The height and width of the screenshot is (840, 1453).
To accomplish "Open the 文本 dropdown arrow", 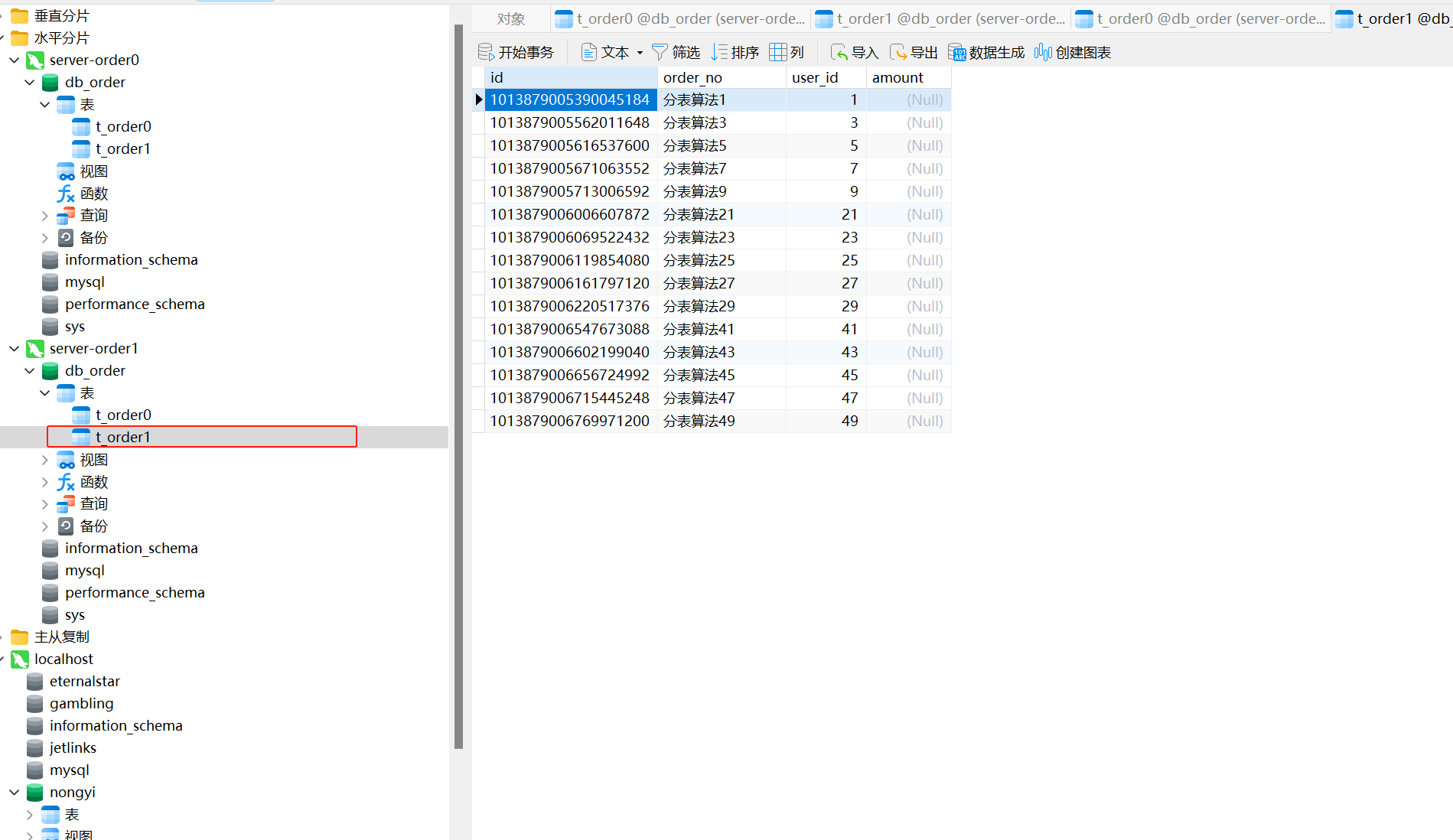I will click(x=640, y=53).
